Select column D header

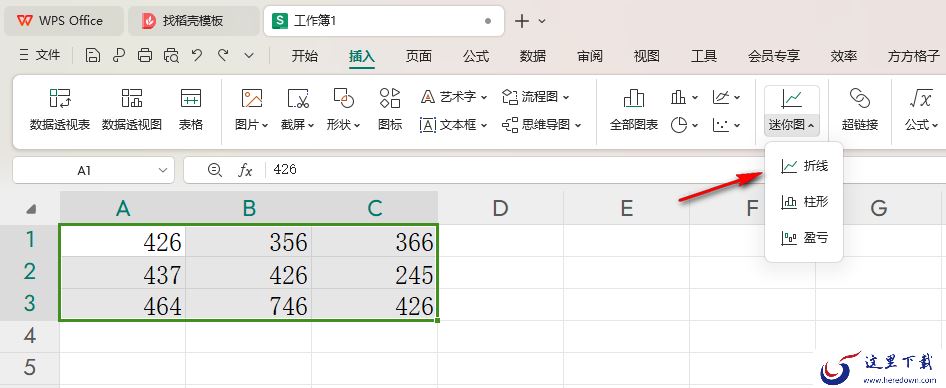point(500,209)
